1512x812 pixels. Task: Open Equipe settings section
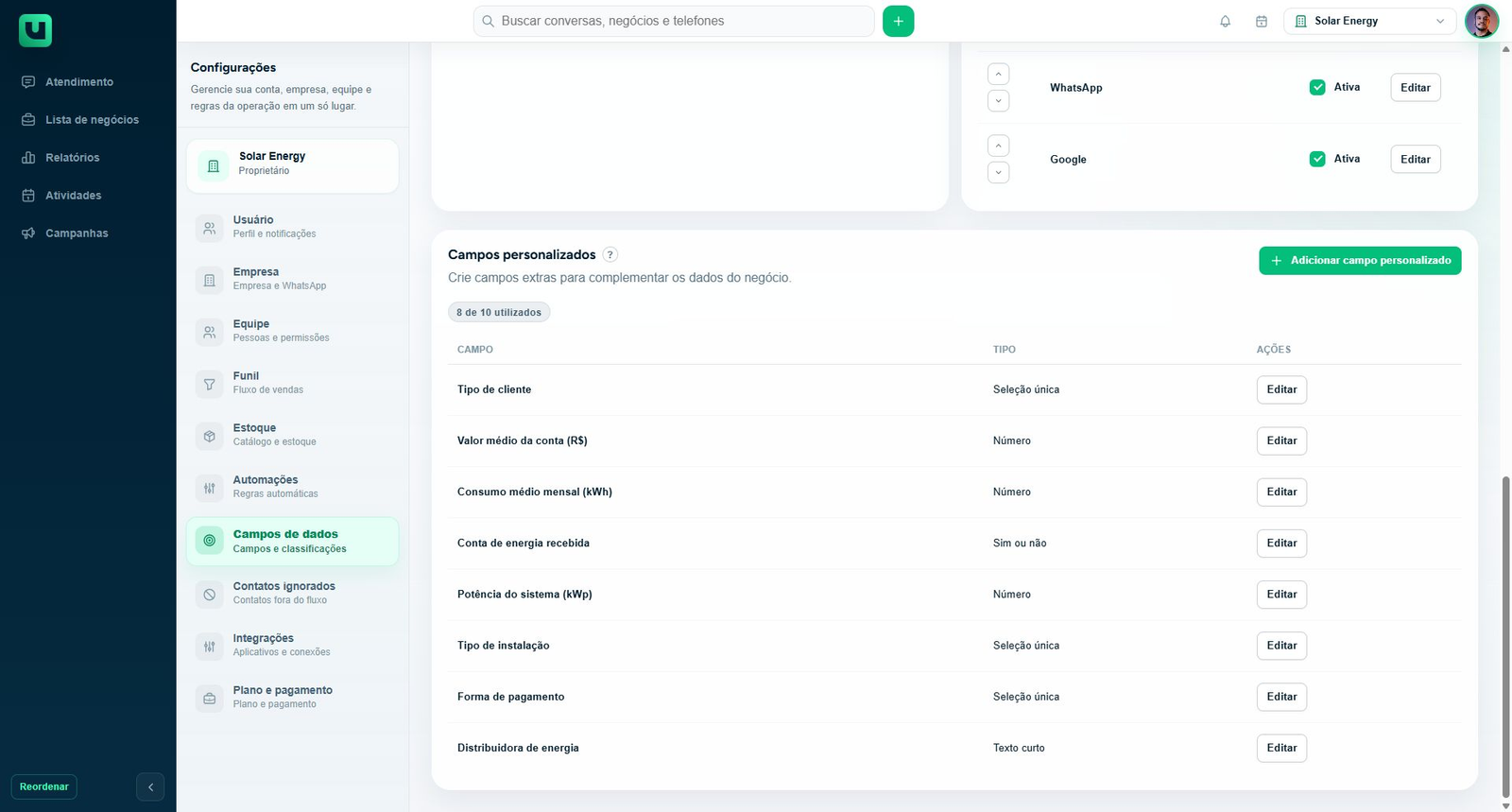click(292, 331)
